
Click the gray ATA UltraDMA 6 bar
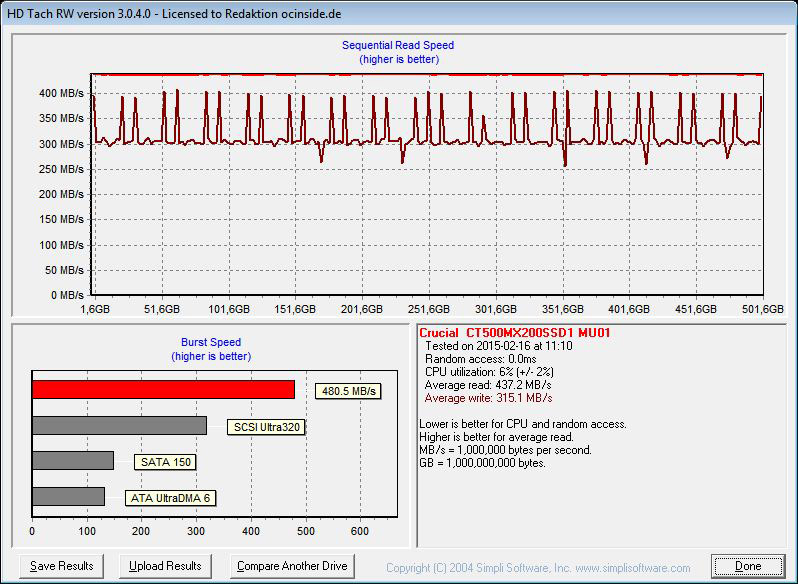point(68,496)
